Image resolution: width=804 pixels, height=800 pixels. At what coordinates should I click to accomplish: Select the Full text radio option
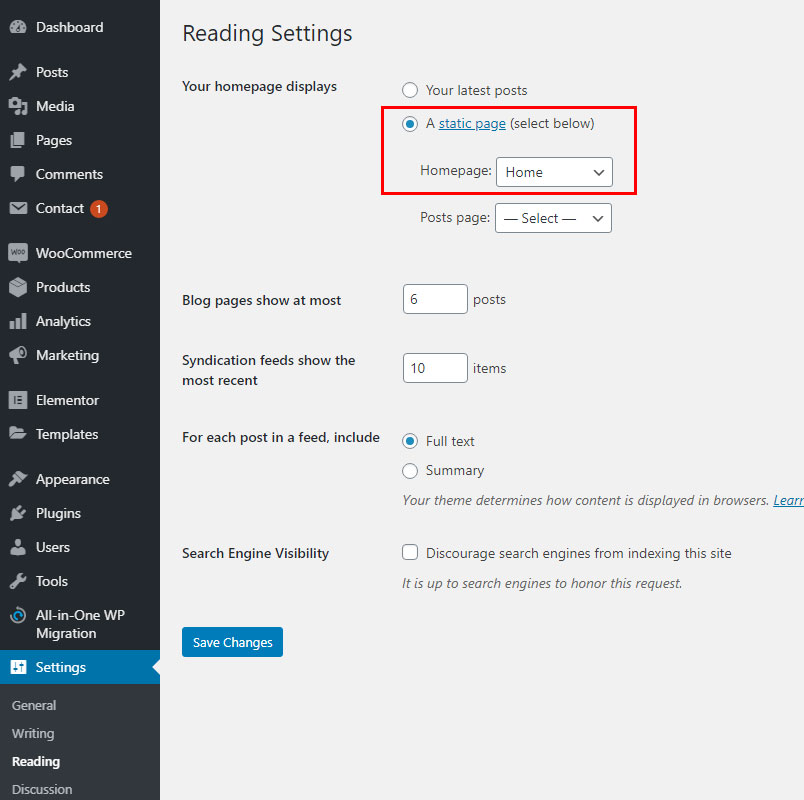pos(410,441)
